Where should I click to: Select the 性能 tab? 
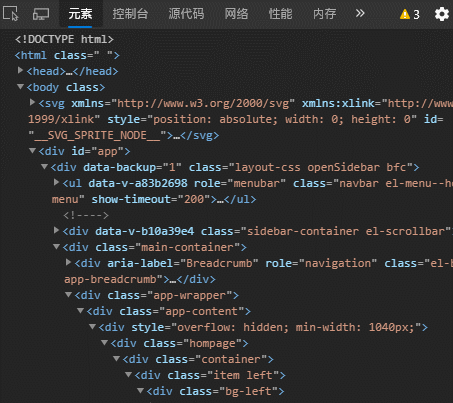pyautogui.click(x=280, y=14)
